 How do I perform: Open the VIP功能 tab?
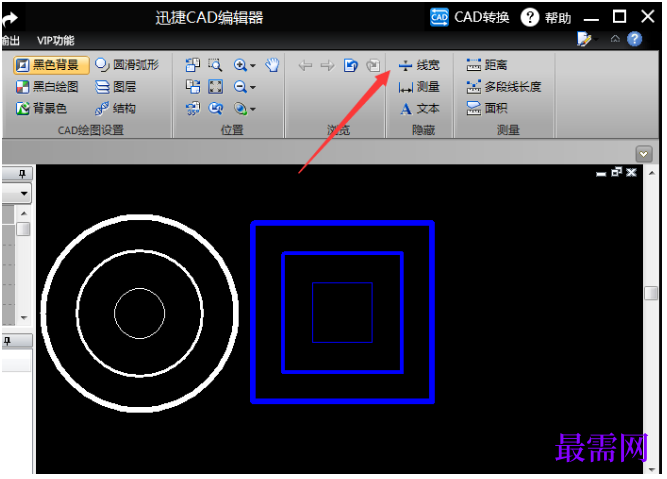pos(56,41)
